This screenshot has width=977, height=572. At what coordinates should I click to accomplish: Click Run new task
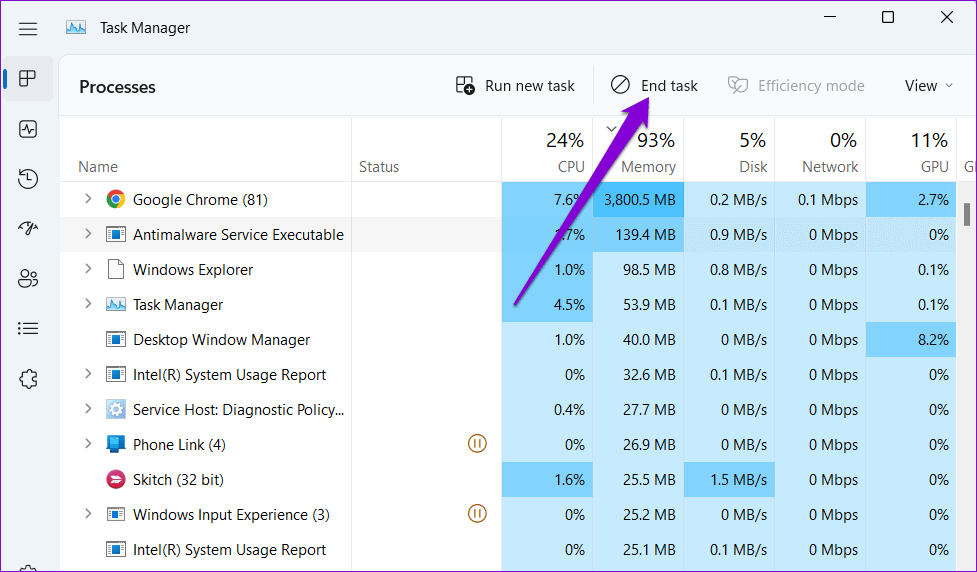pyautogui.click(x=515, y=85)
